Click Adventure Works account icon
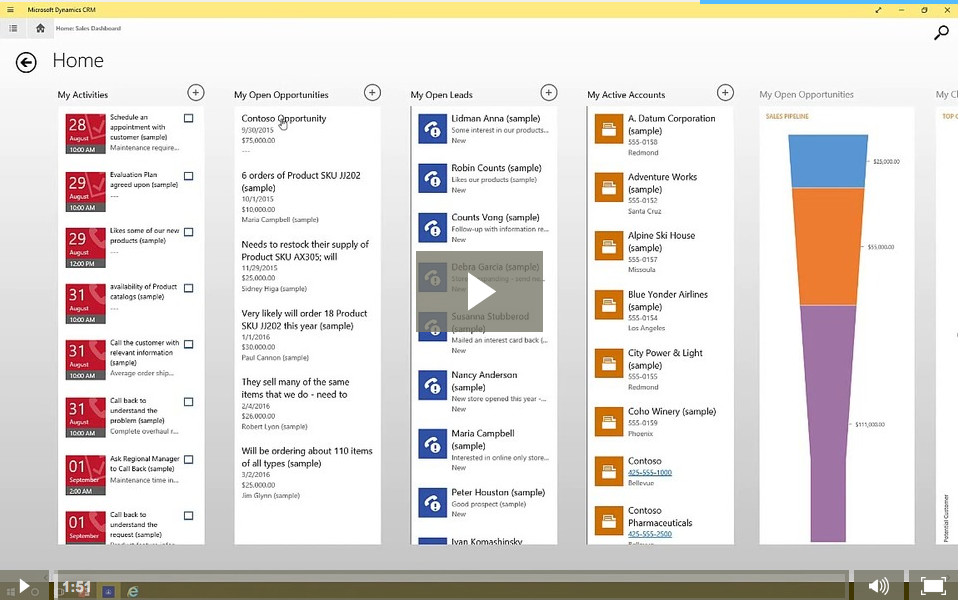The height and width of the screenshot is (600, 958). [609, 188]
